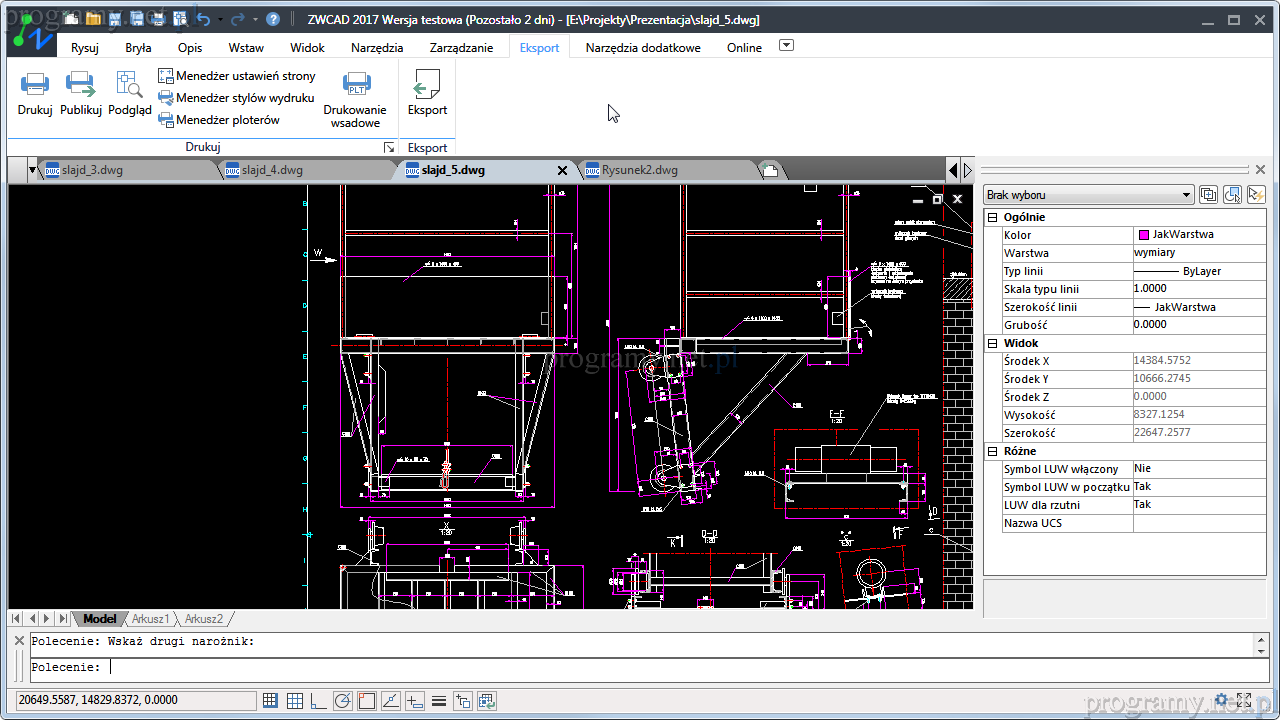The image size is (1280, 720).
Task: Open the Publikuj tool
Action: tap(80, 85)
